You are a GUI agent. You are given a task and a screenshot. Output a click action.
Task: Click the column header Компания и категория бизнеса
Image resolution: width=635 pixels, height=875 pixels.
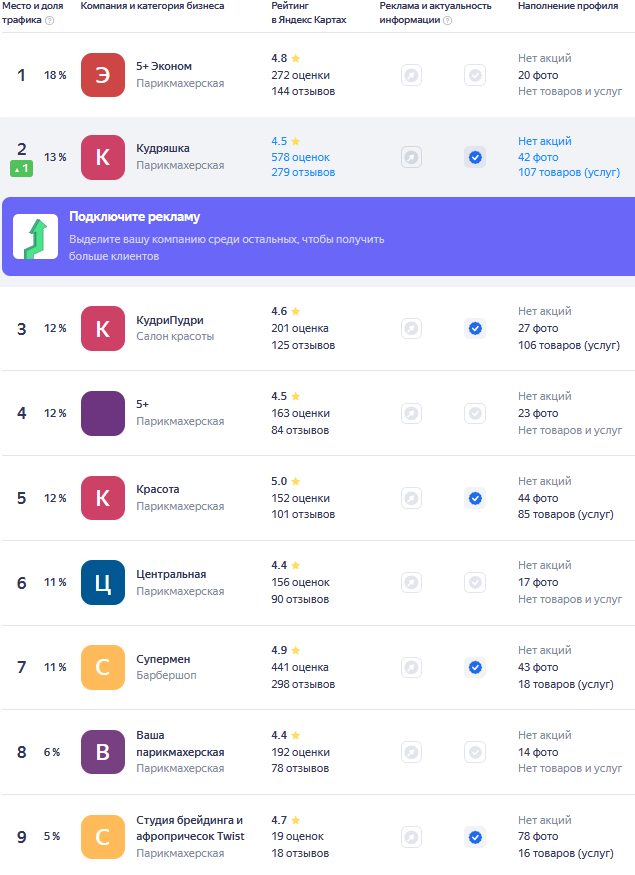pos(152,6)
